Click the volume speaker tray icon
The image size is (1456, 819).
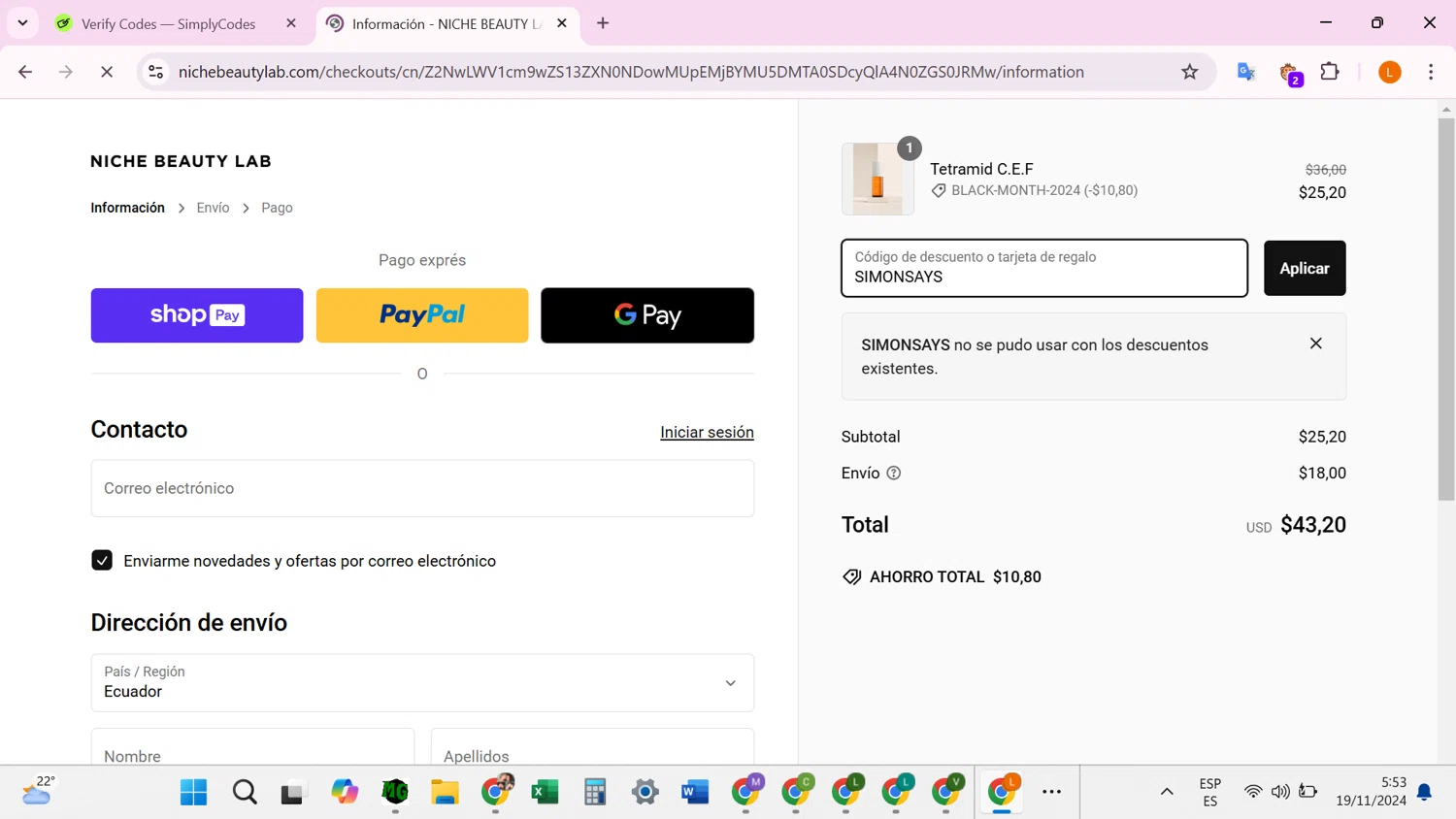1280,793
